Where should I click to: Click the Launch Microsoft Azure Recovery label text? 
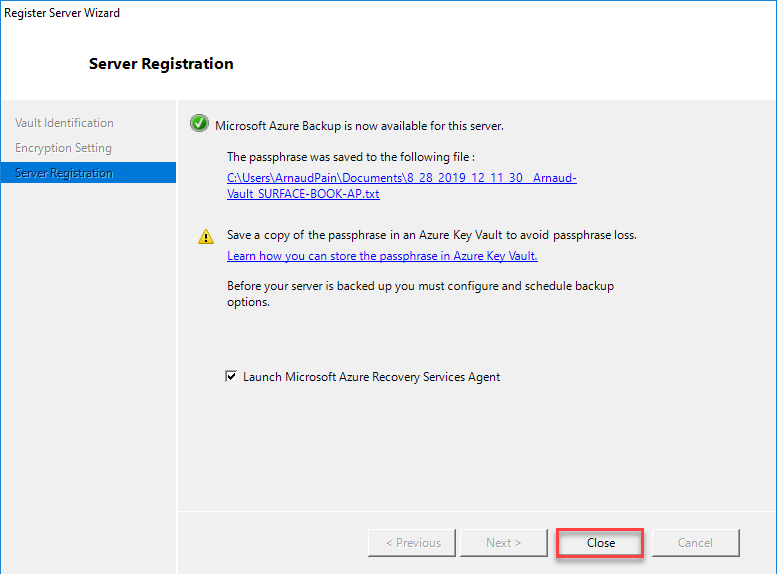click(x=371, y=377)
